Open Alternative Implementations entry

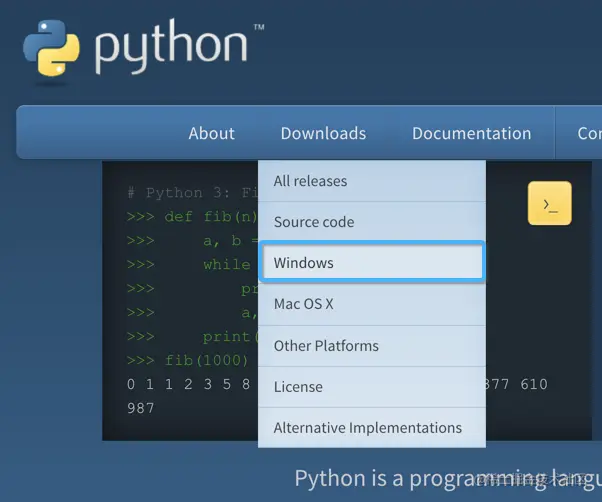(x=372, y=428)
